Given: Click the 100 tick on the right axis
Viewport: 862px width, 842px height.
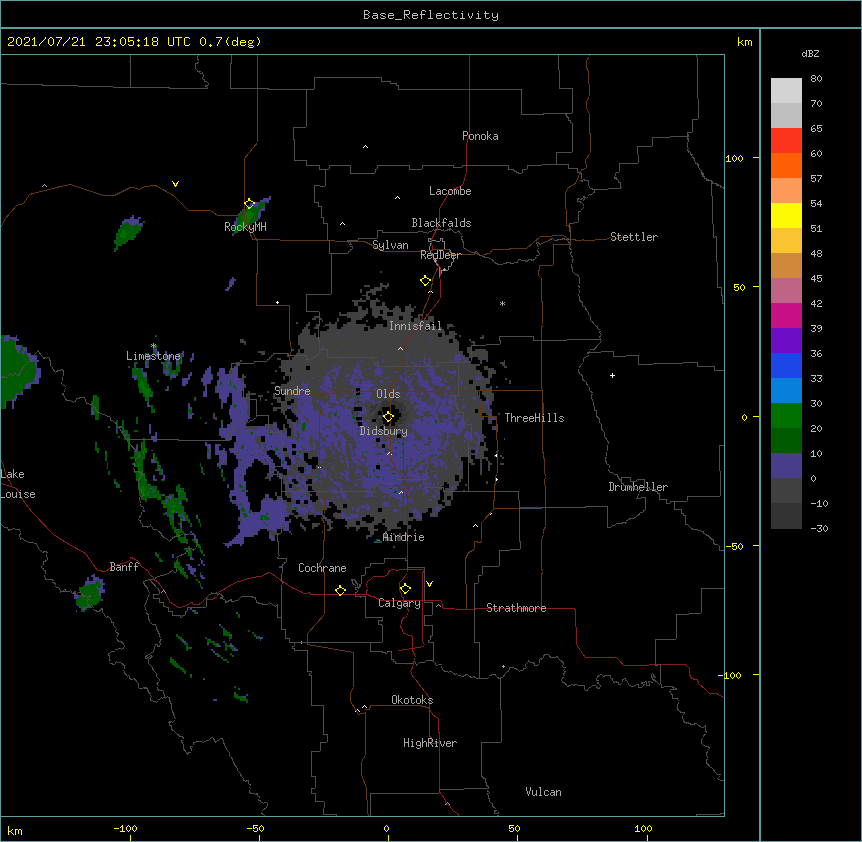Looking at the screenshot, I should [734, 158].
